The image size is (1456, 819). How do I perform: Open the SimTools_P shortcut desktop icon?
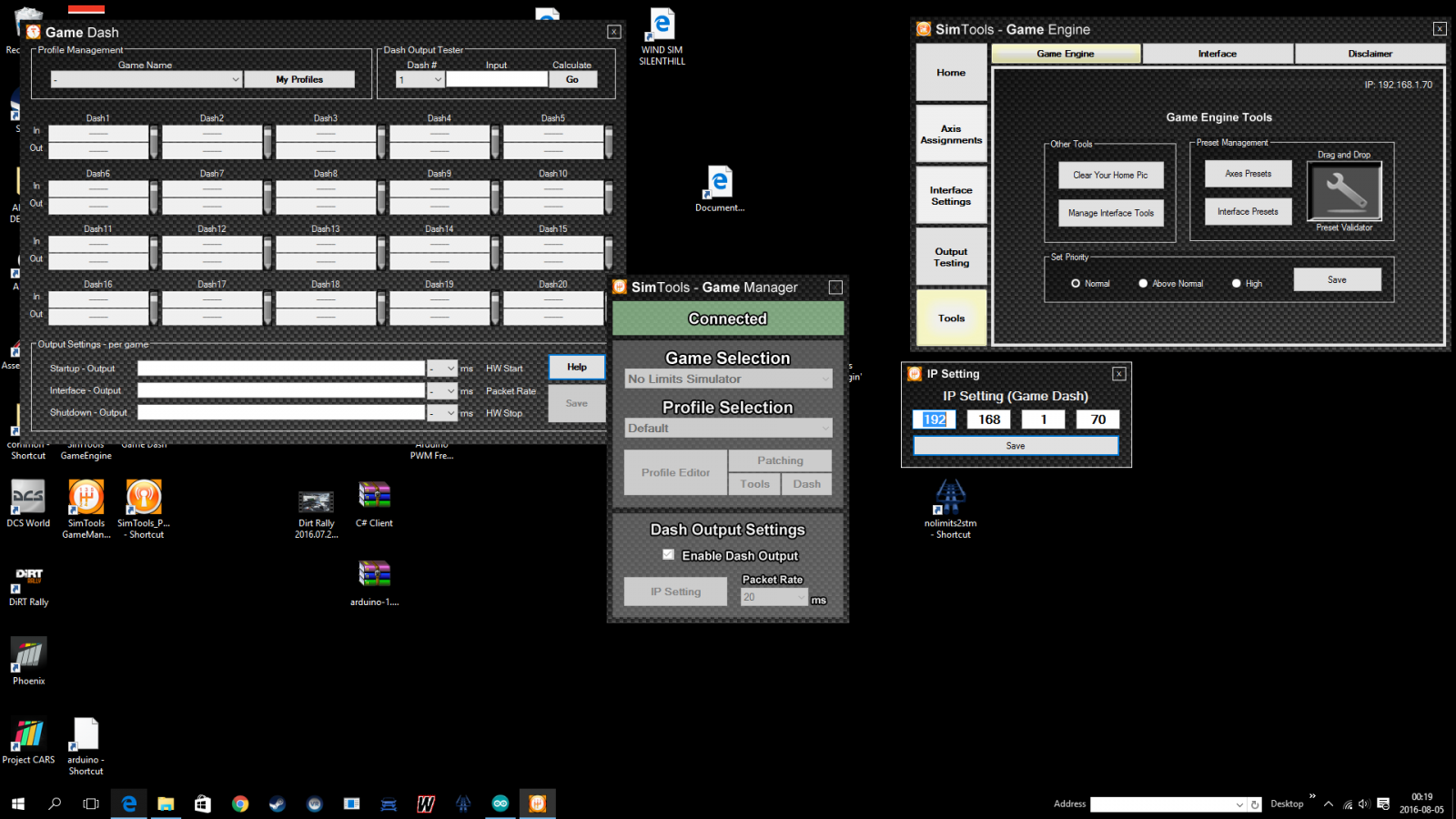144,508
